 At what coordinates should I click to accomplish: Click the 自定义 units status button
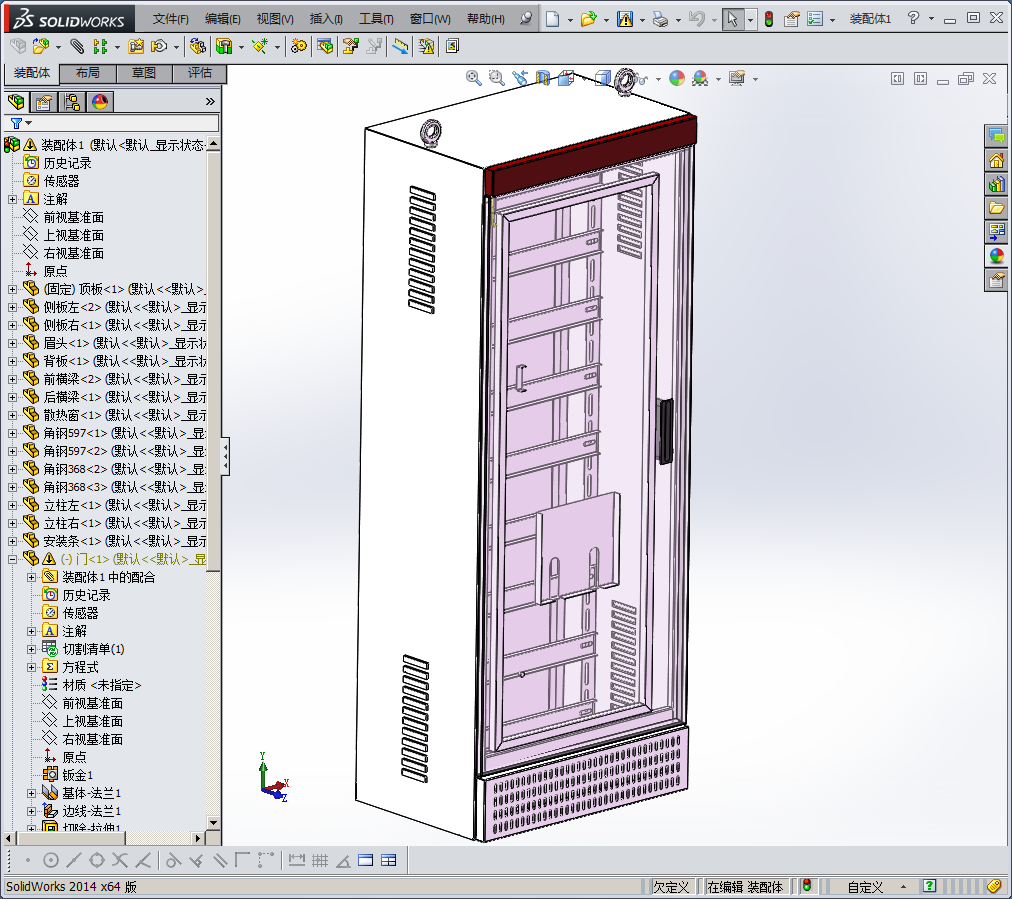click(x=865, y=887)
